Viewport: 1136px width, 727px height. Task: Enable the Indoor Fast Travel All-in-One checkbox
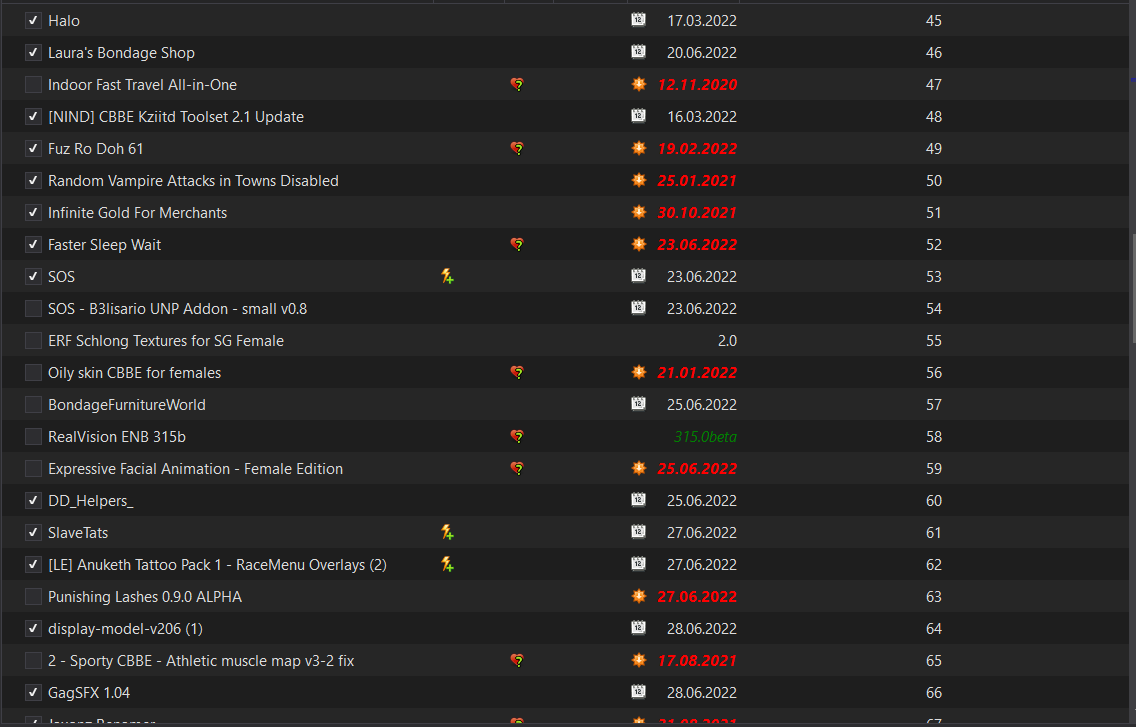[33, 84]
